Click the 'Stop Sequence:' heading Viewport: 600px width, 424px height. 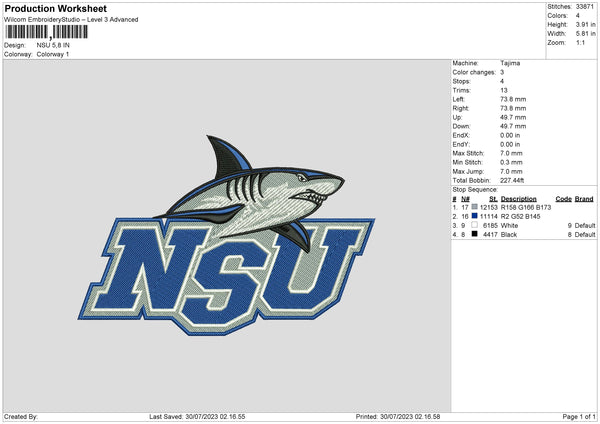coord(475,190)
